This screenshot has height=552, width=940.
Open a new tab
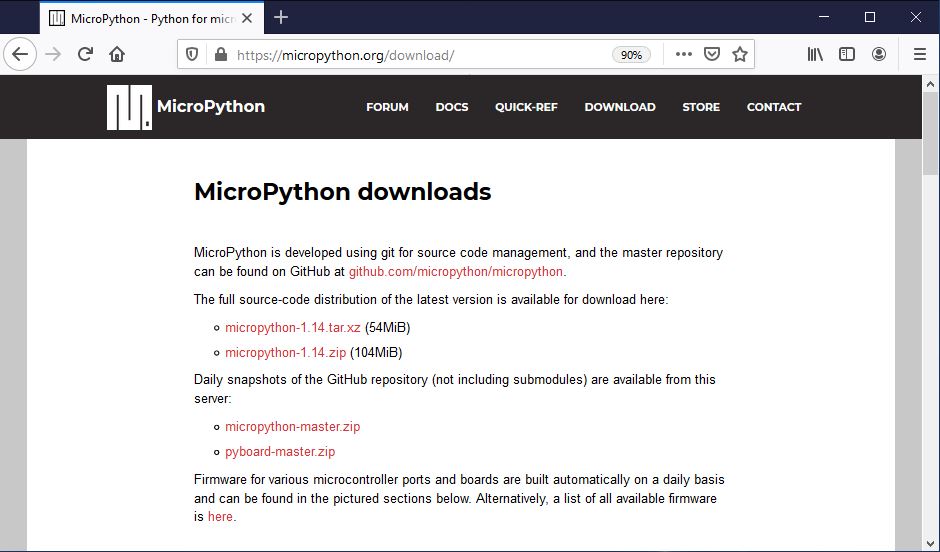pos(281,17)
